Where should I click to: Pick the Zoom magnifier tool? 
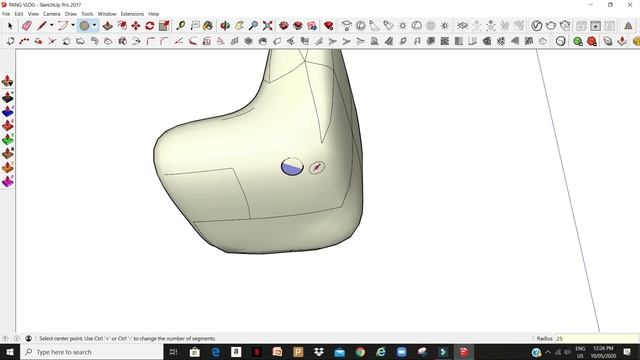coord(253,26)
